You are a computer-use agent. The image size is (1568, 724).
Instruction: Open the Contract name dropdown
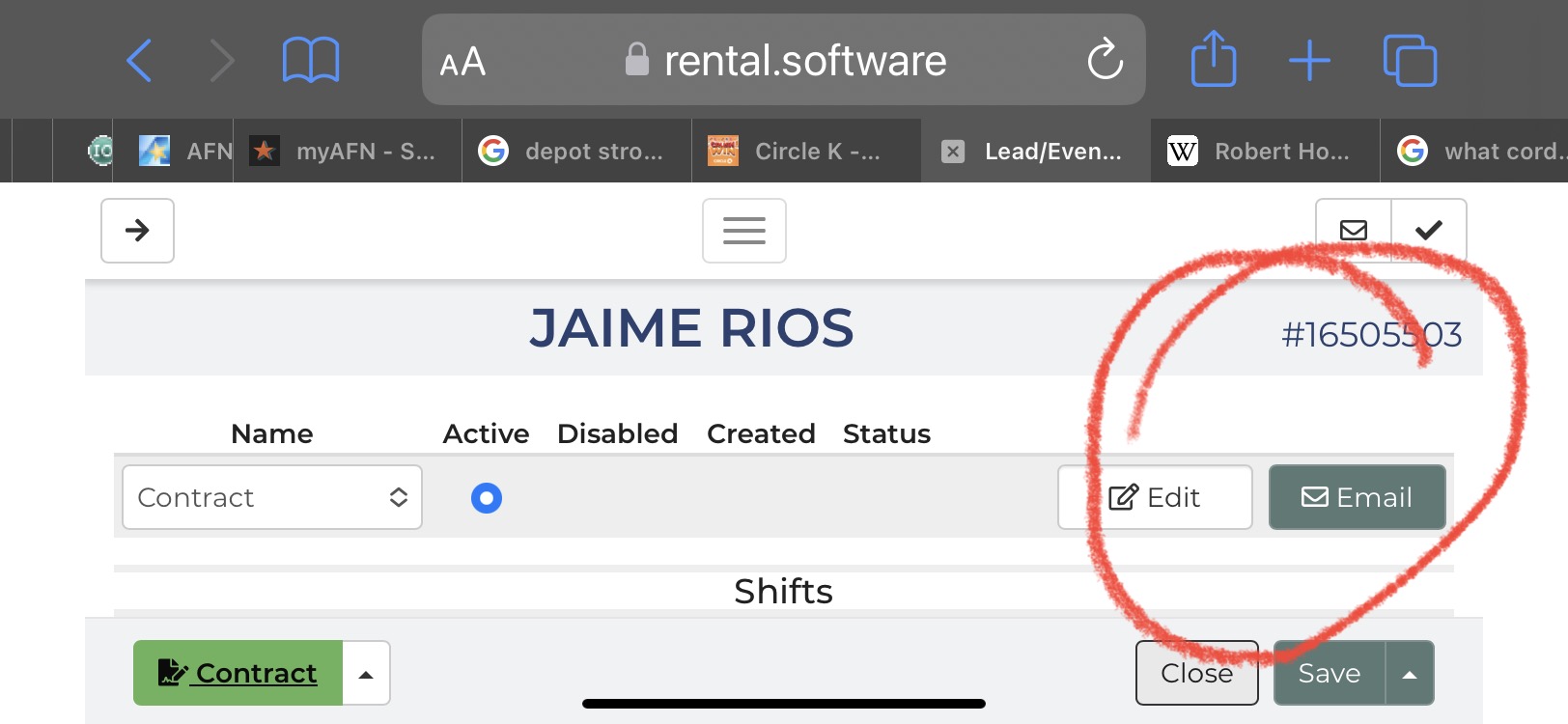[x=272, y=497]
